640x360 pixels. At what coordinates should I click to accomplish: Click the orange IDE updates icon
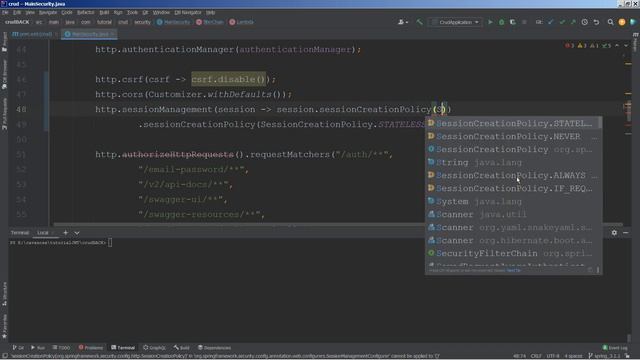click(x=622, y=22)
